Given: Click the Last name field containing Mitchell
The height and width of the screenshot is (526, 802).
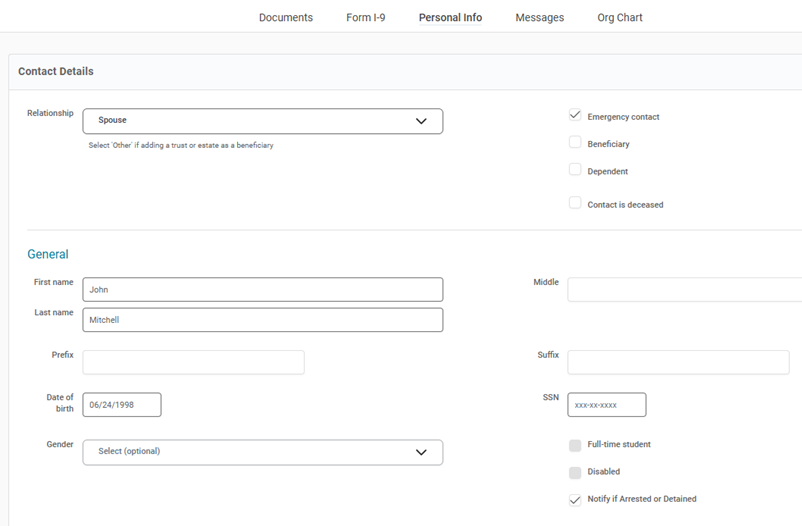Looking at the screenshot, I should [x=262, y=320].
